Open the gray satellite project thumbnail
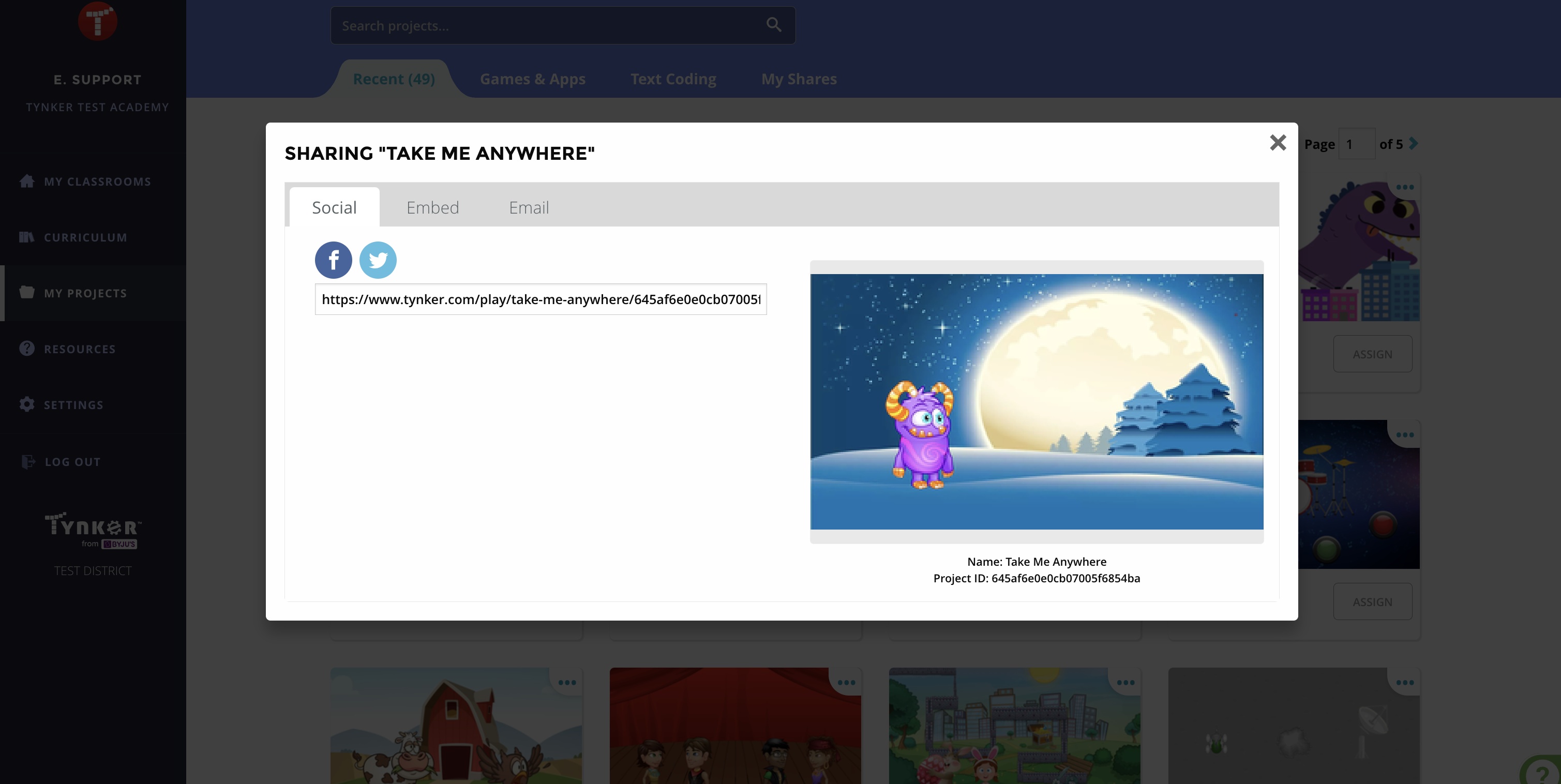The image size is (1561, 784). tap(1294, 726)
